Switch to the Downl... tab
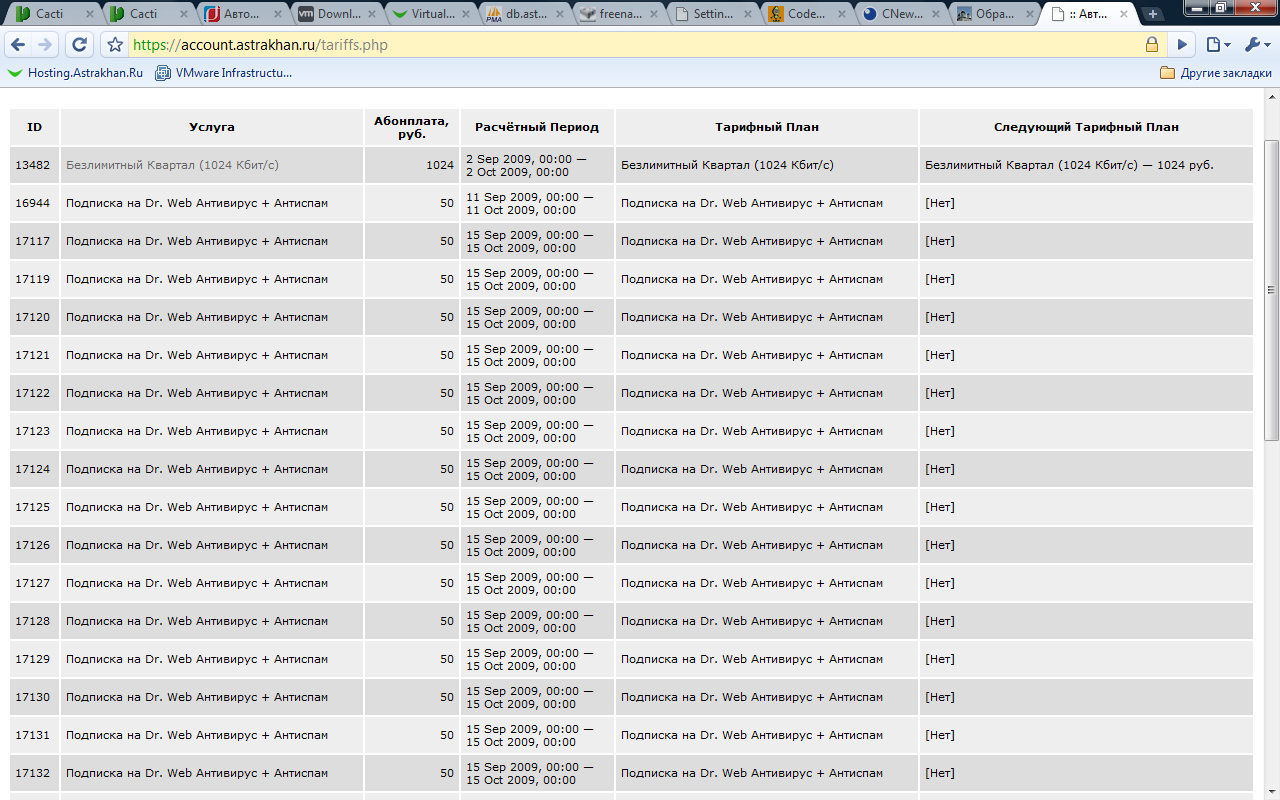 335,14
